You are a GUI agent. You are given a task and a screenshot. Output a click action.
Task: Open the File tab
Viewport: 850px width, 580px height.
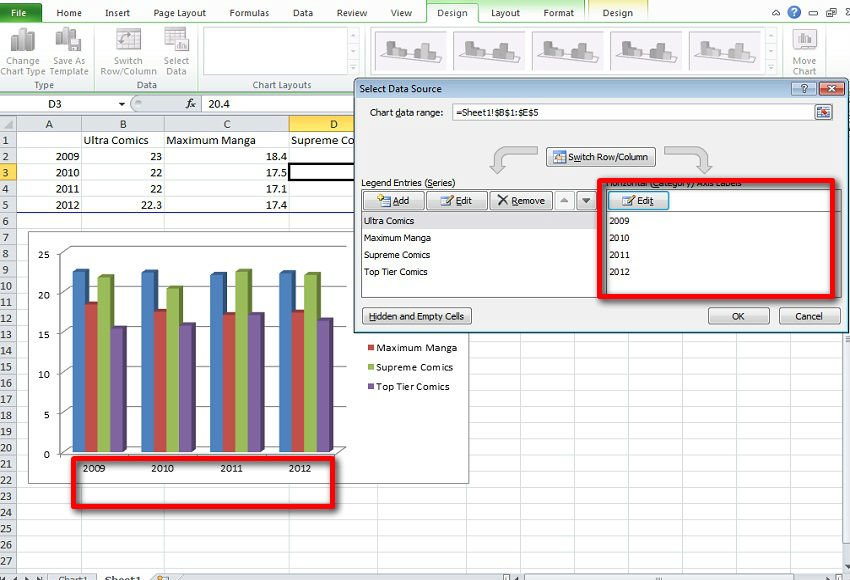point(20,13)
